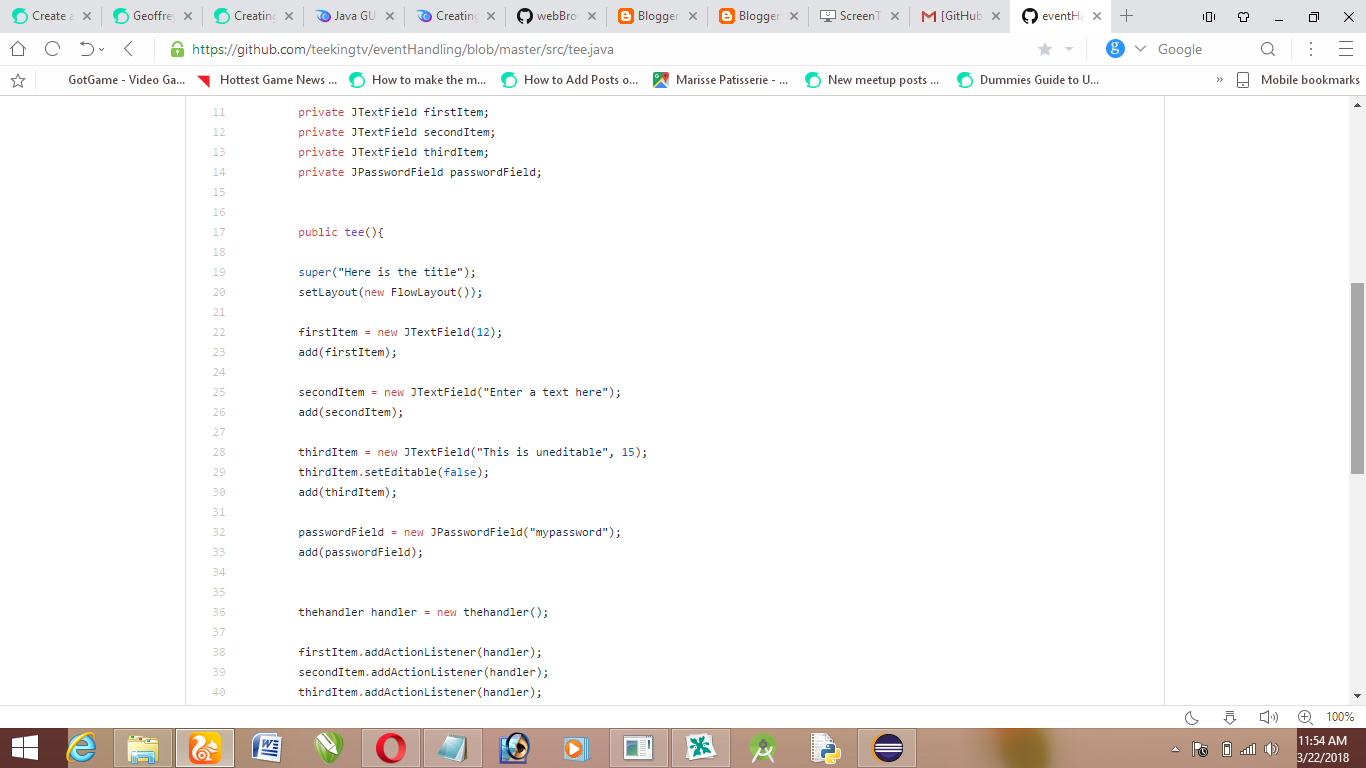The width and height of the screenshot is (1366, 768).
Task: Open the system volume control in tray
Action: (1271, 749)
